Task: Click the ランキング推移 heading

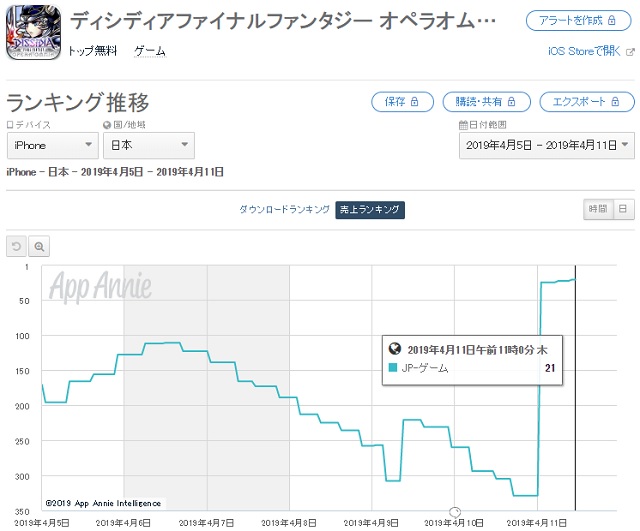Action: coord(78,102)
